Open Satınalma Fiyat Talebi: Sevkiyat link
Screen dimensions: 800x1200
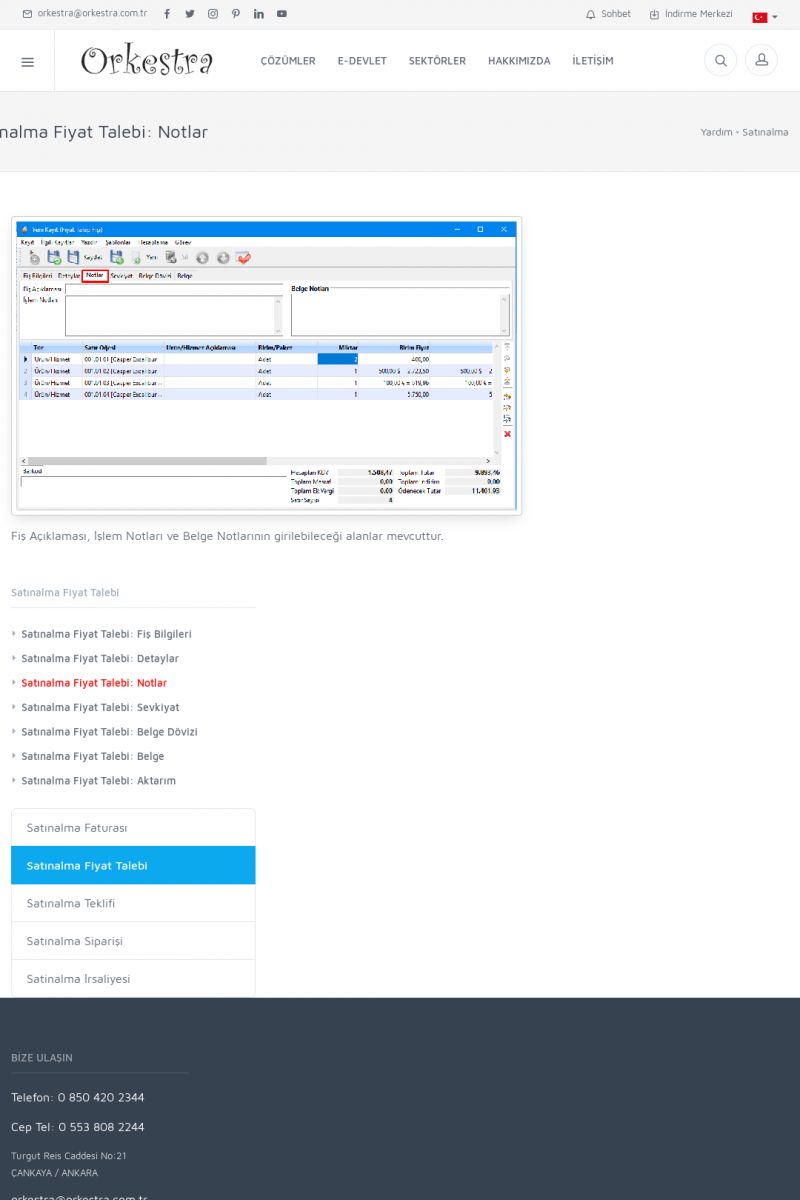click(100, 707)
